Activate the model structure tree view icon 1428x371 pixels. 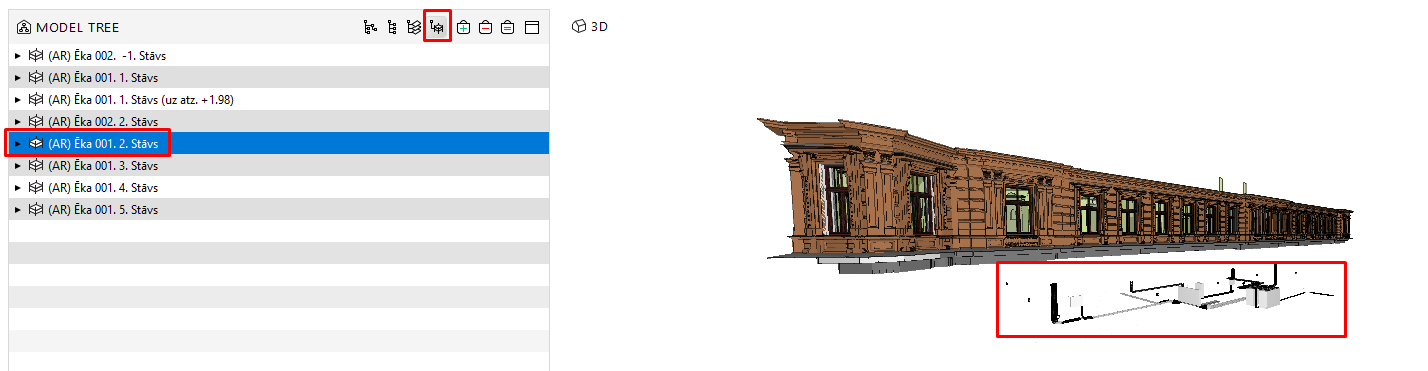pyautogui.click(x=437, y=27)
